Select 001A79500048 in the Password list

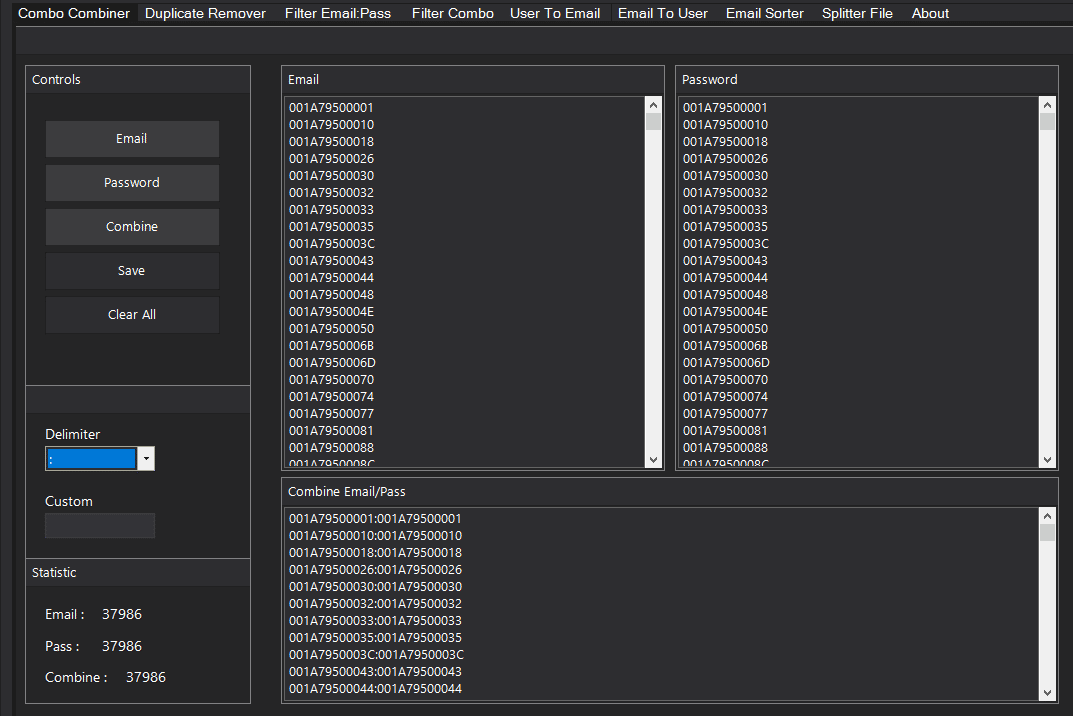click(725, 294)
